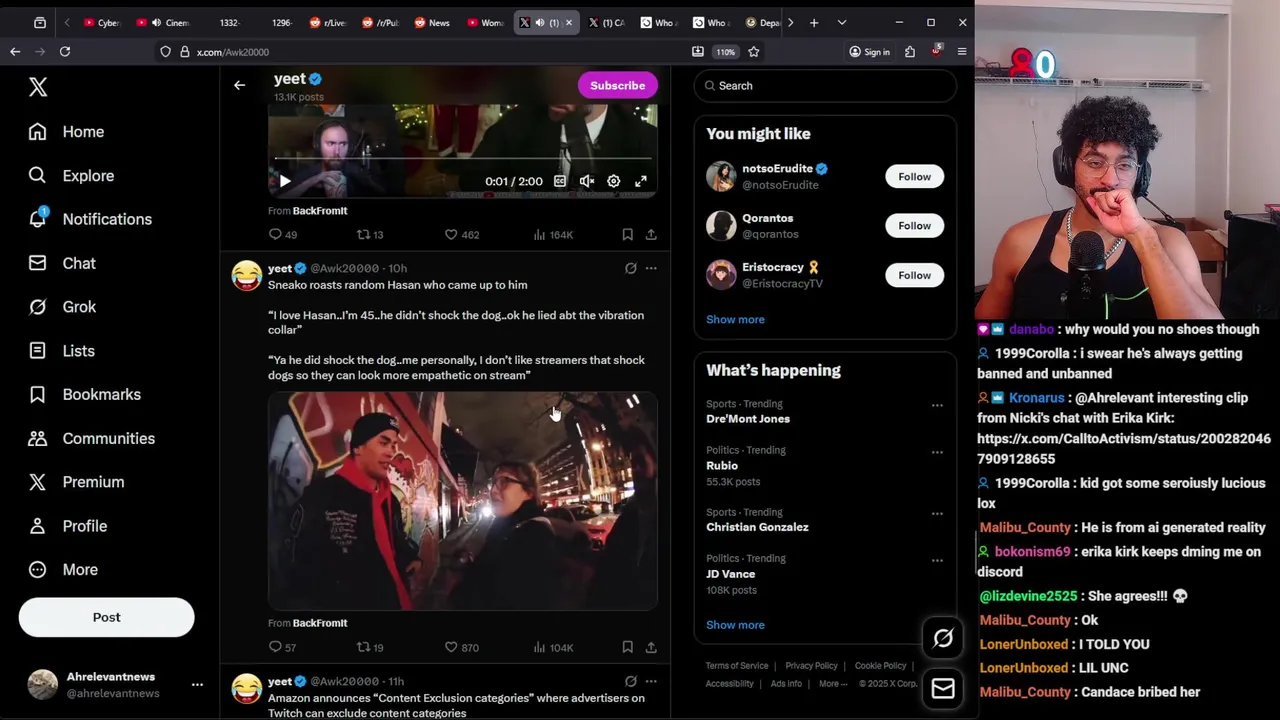Expand the top video to fullscreen
The height and width of the screenshot is (720, 1280).
pos(641,181)
